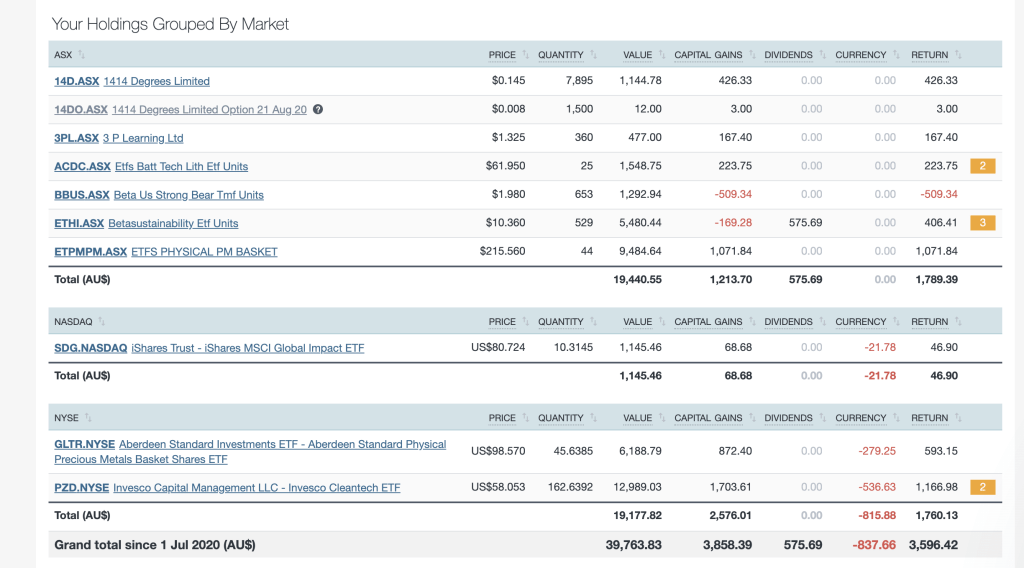Open orange badge 2 on PZD.NYSE row
This screenshot has width=1024, height=568.
(x=982, y=488)
